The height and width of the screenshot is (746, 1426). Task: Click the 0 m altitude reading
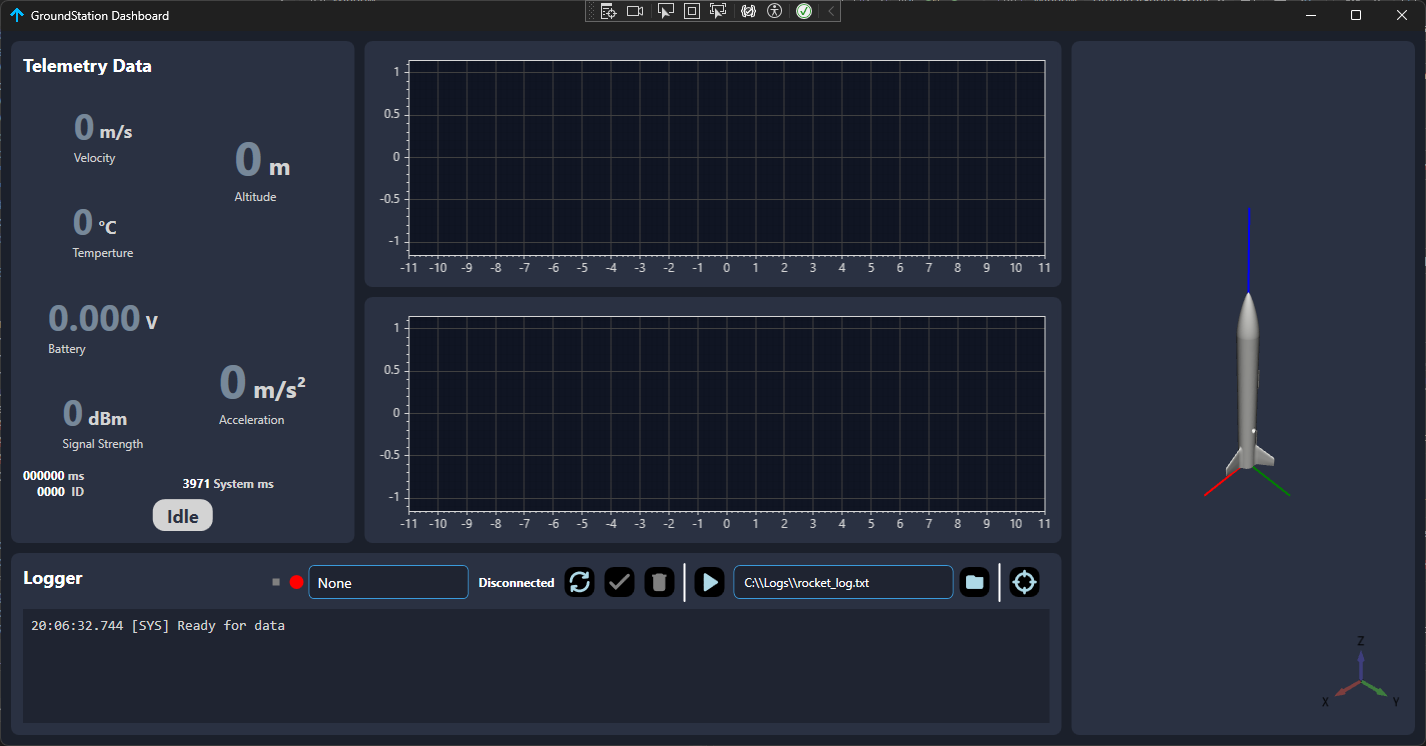point(262,160)
